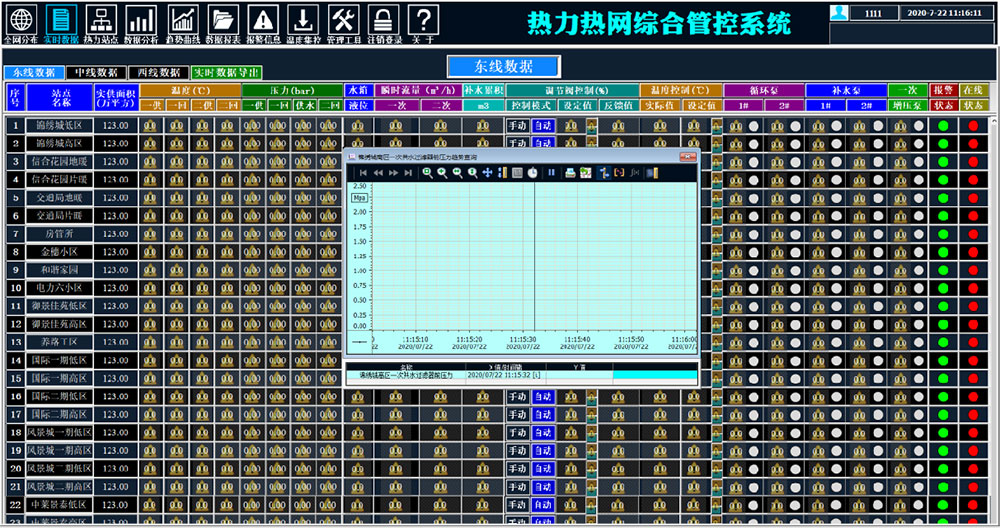Click the green alarm light in row 1
The image size is (1000, 528).
[943, 126]
